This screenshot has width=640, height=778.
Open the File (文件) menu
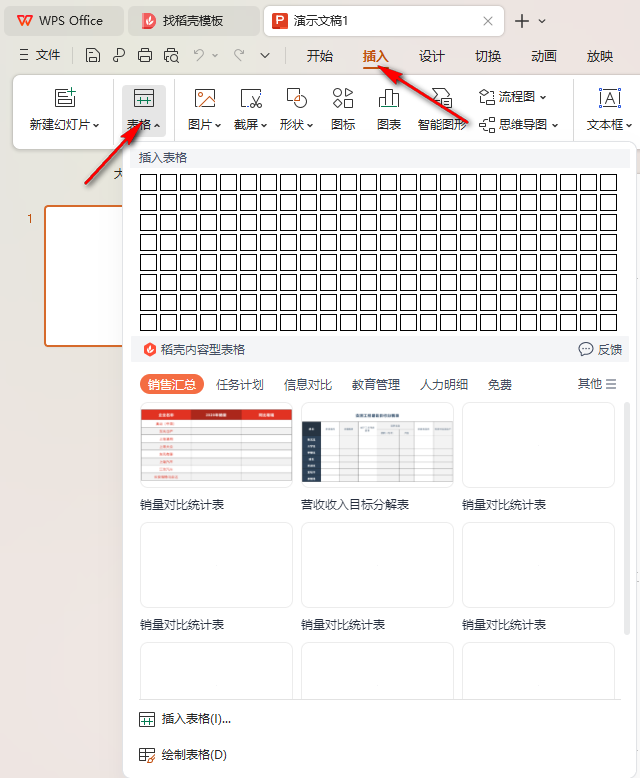point(39,56)
